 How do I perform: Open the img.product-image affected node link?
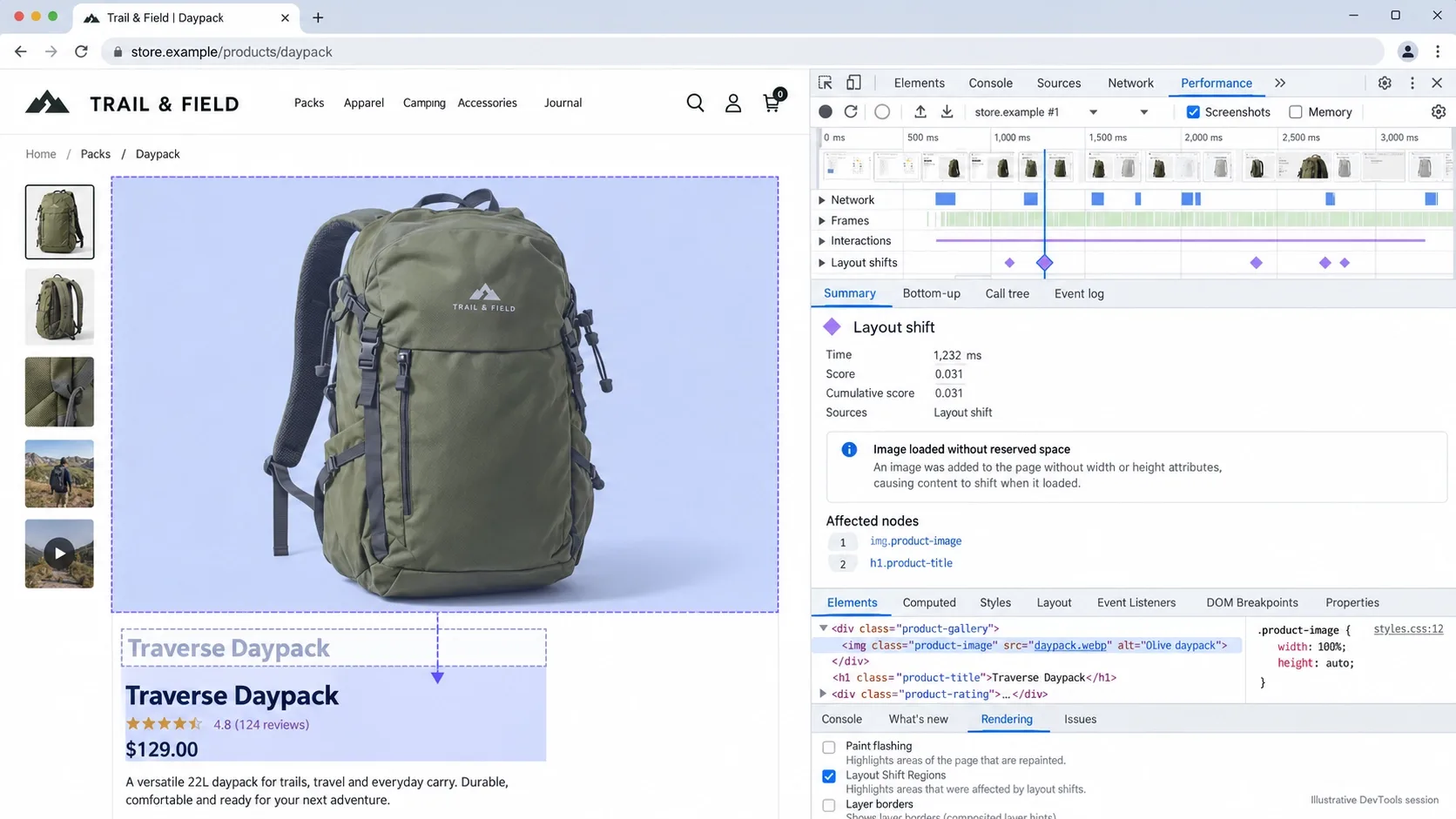click(x=915, y=541)
